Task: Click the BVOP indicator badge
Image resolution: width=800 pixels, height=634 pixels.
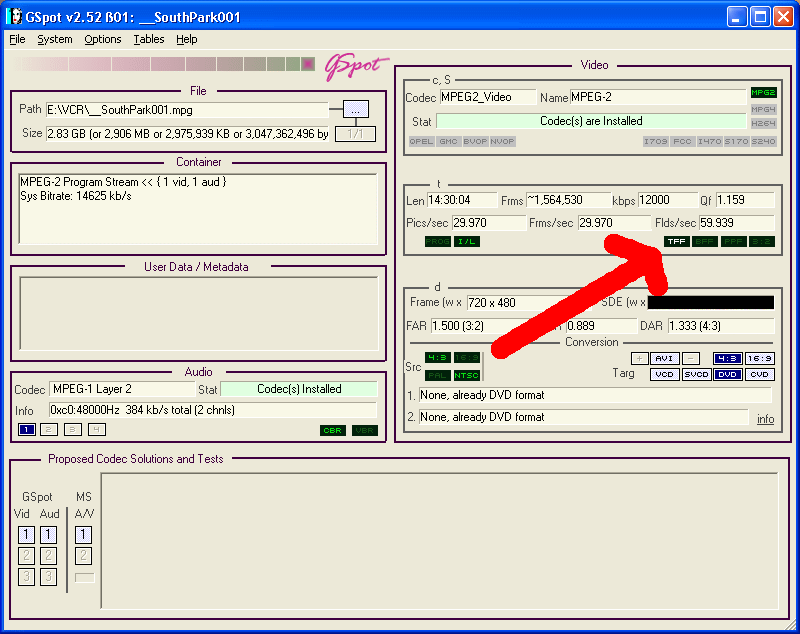Action: click(475, 141)
